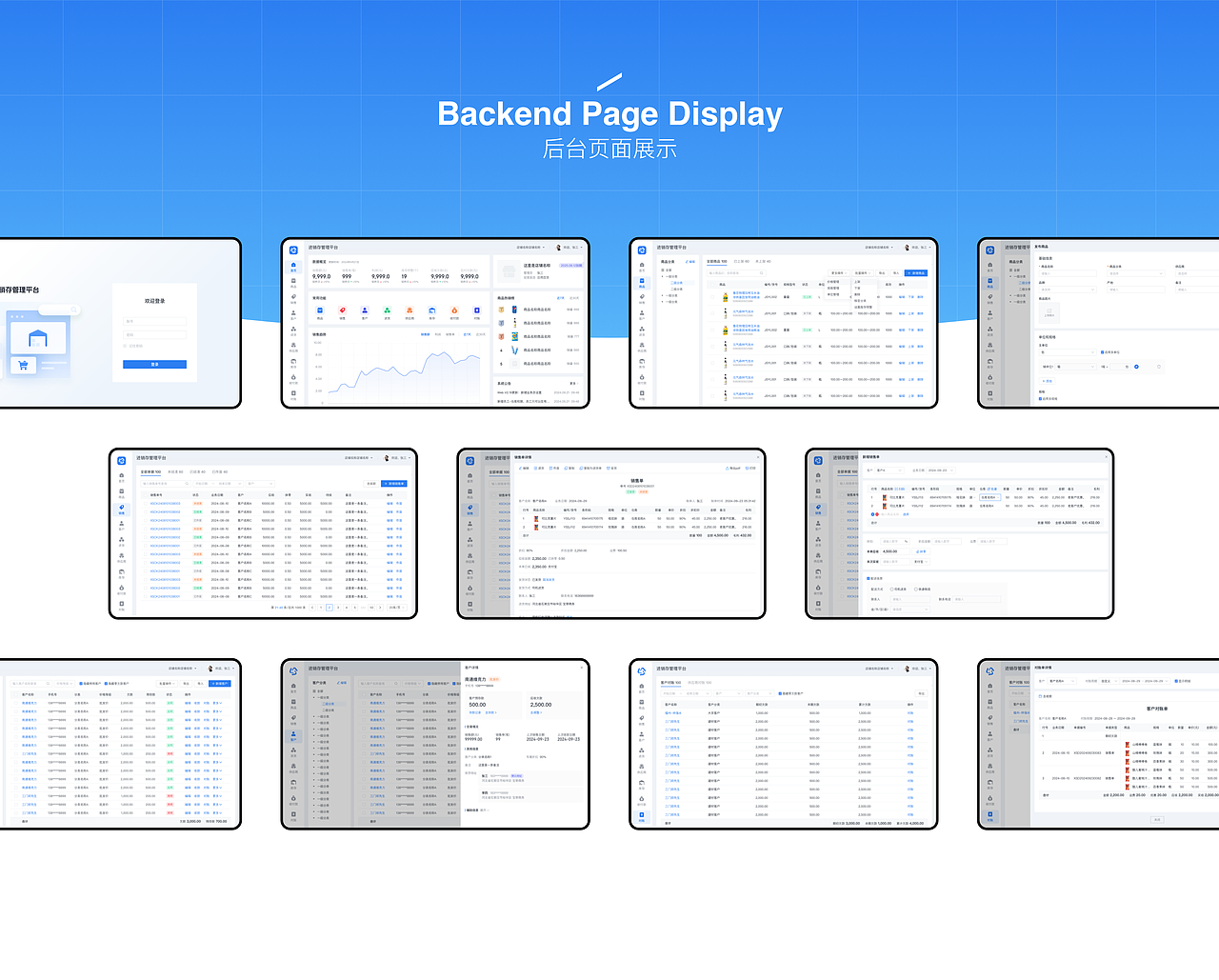
Task: Open 供应商 in the dashboard screen sidebar
Action: [293, 347]
